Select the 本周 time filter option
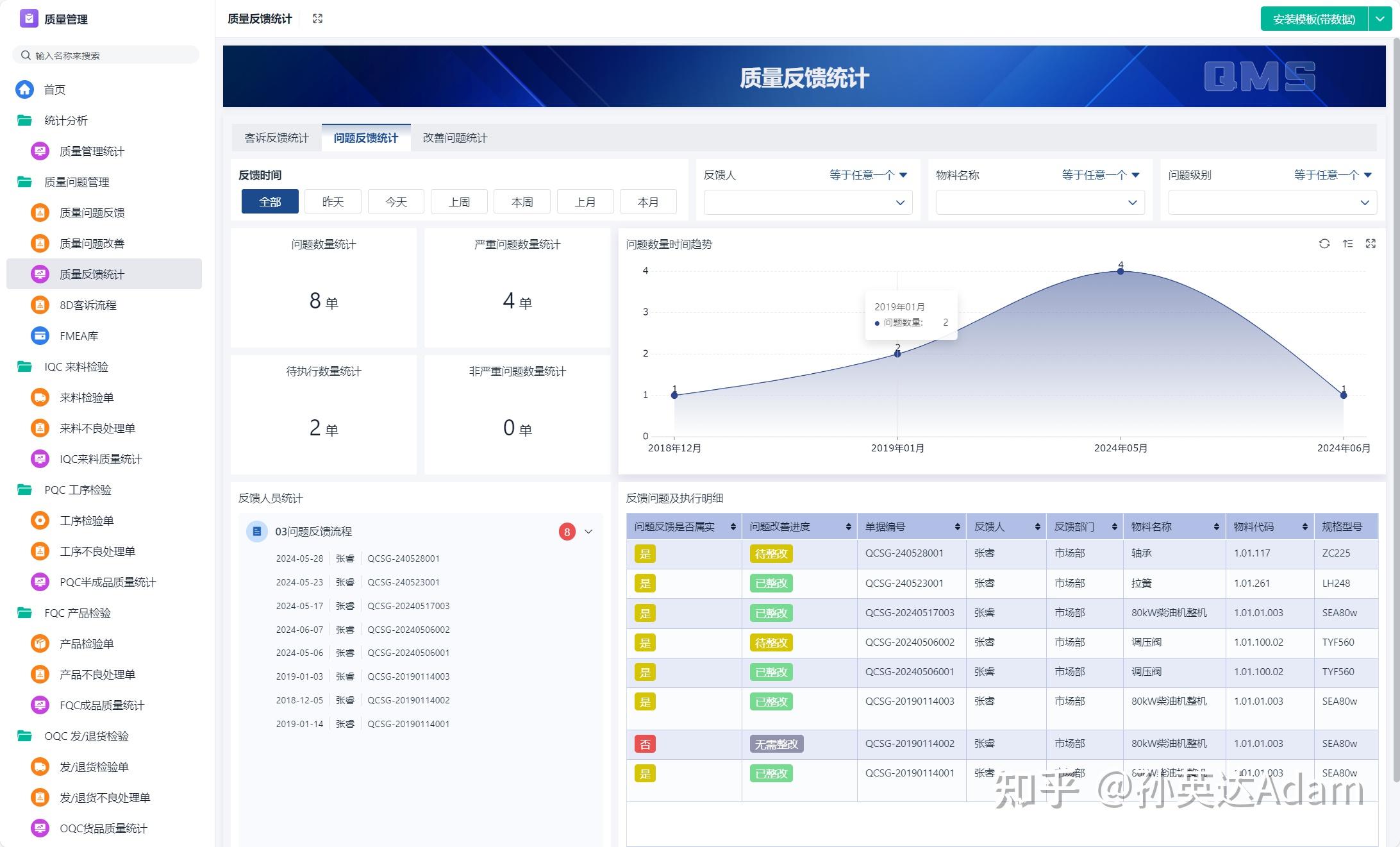Image resolution: width=1400 pixels, height=847 pixels. [x=521, y=201]
